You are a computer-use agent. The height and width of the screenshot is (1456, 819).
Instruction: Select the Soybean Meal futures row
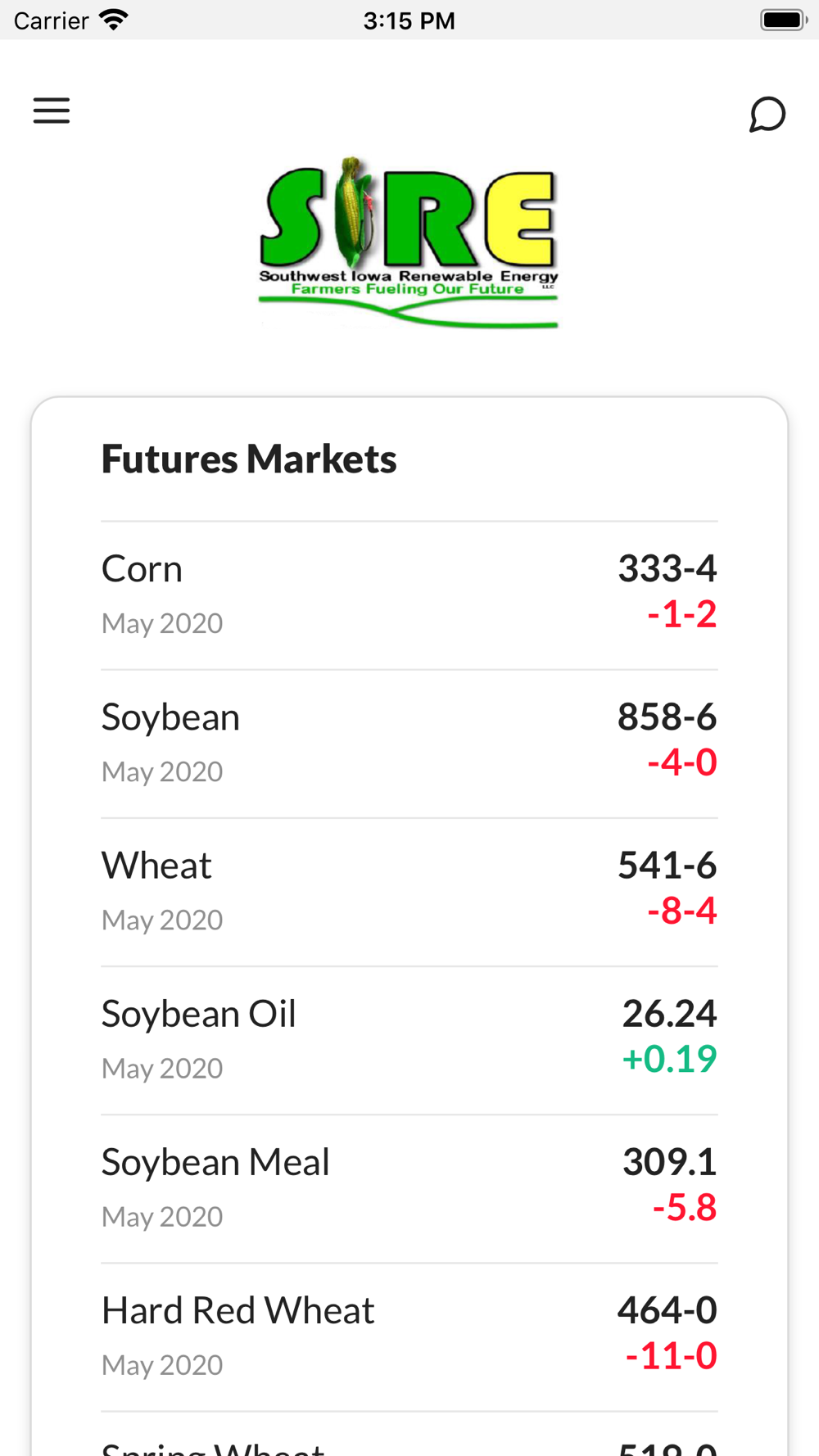[409, 1188]
